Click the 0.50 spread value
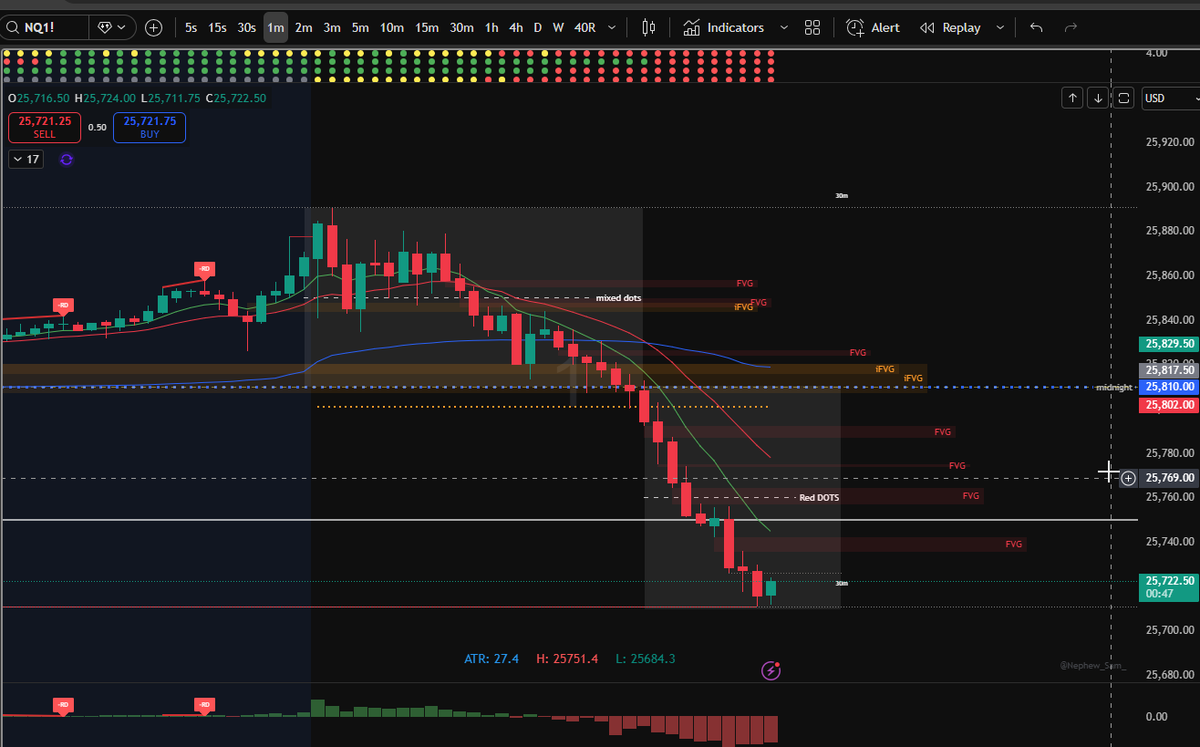The width and height of the screenshot is (1200, 747). tap(97, 127)
